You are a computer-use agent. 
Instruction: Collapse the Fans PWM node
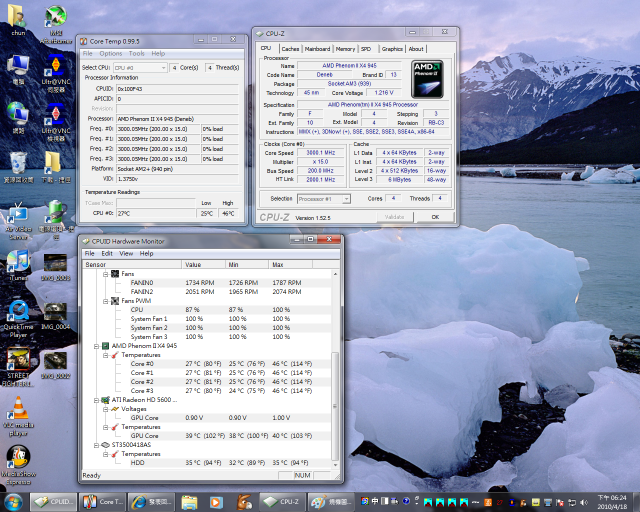tap(105, 301)
